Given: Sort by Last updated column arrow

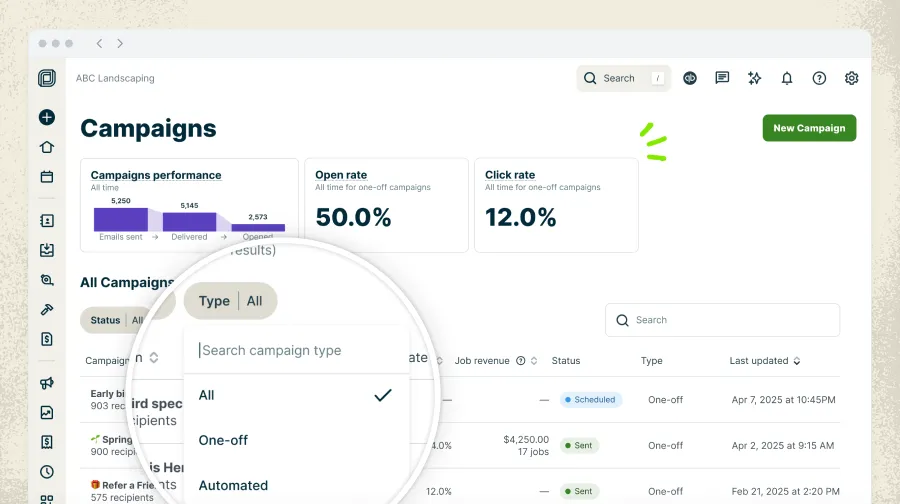Looking at the screenshot, I should coord(797,360).
